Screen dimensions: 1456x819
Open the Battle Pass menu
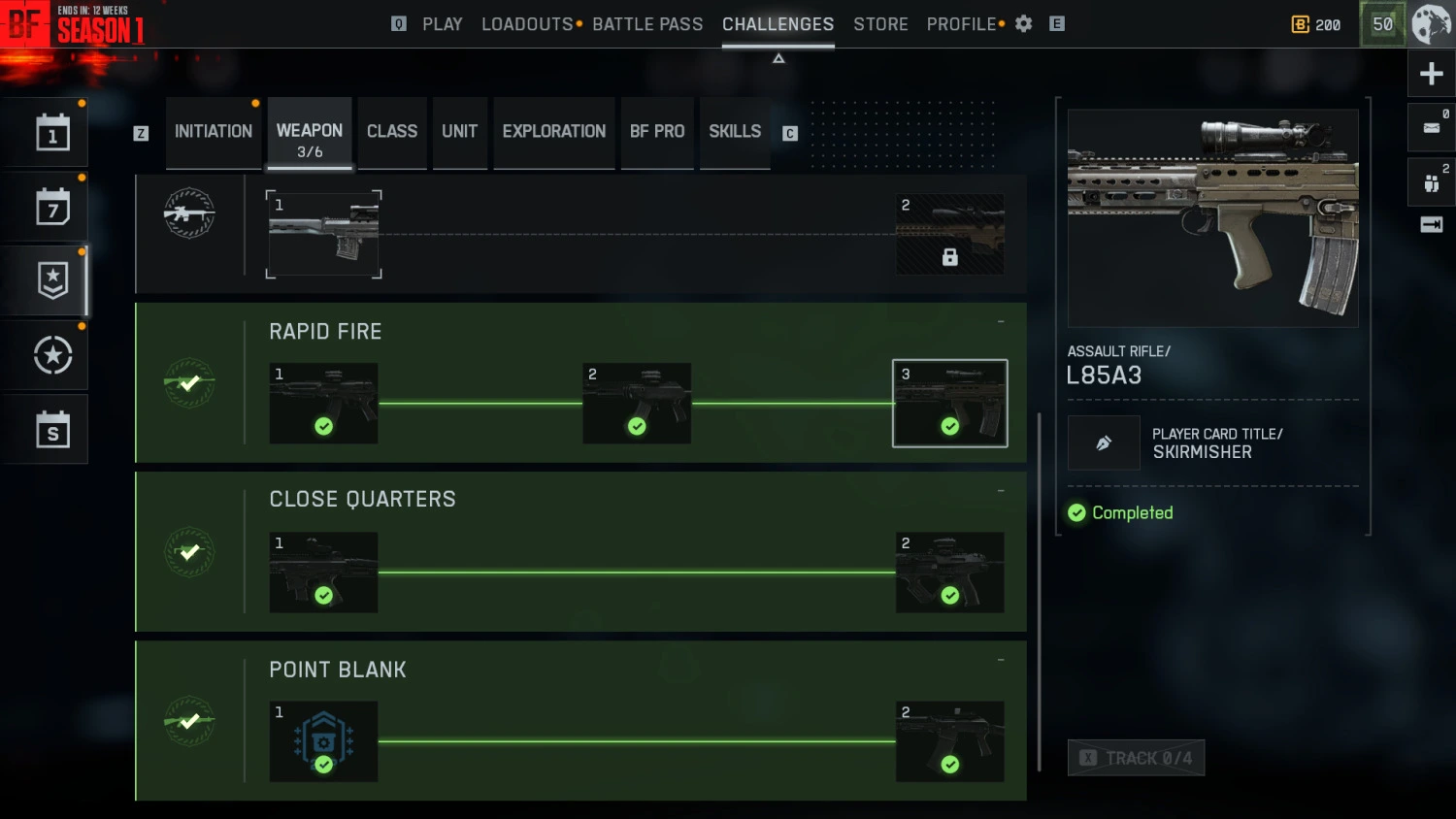tap(647, 24)
